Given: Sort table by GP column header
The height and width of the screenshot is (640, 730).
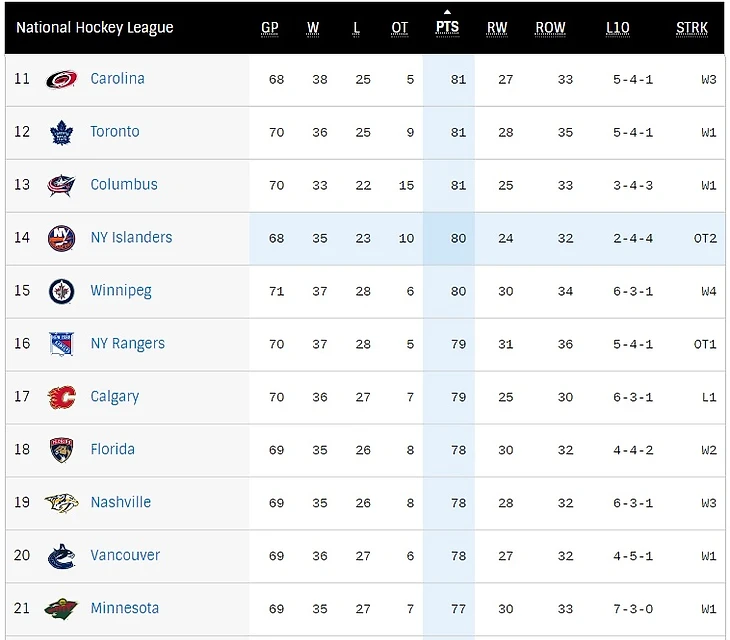Looking at the screenshot, I should click(x=270, y=27).
